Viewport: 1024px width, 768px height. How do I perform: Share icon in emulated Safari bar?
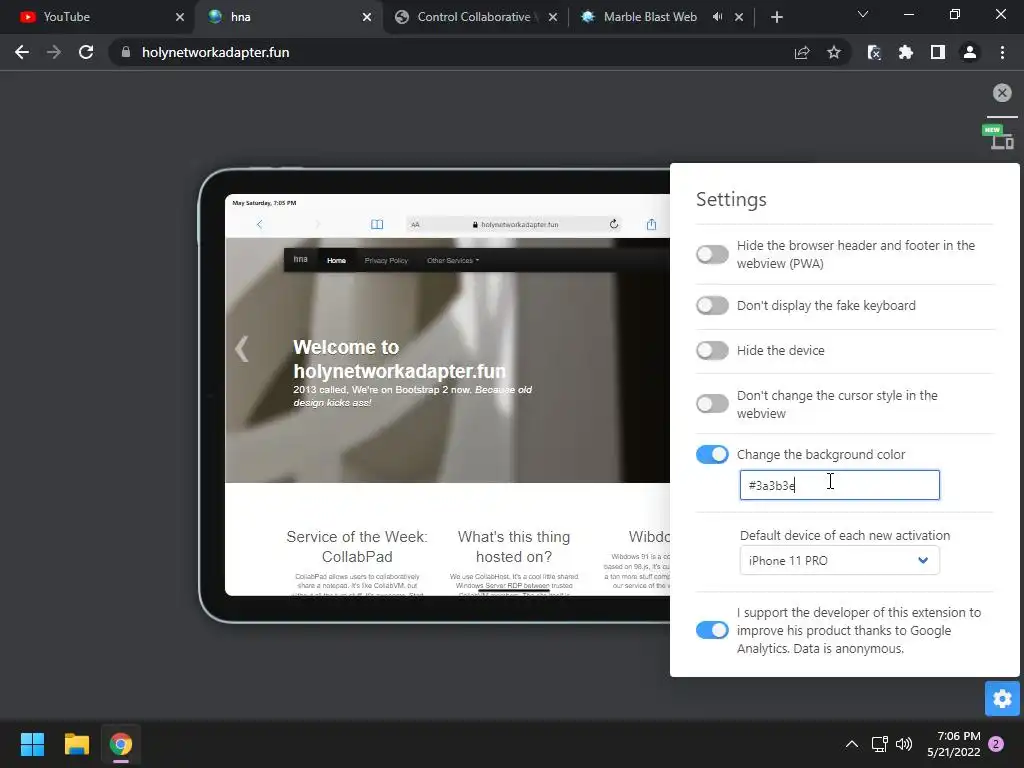(x=651, y=224)
